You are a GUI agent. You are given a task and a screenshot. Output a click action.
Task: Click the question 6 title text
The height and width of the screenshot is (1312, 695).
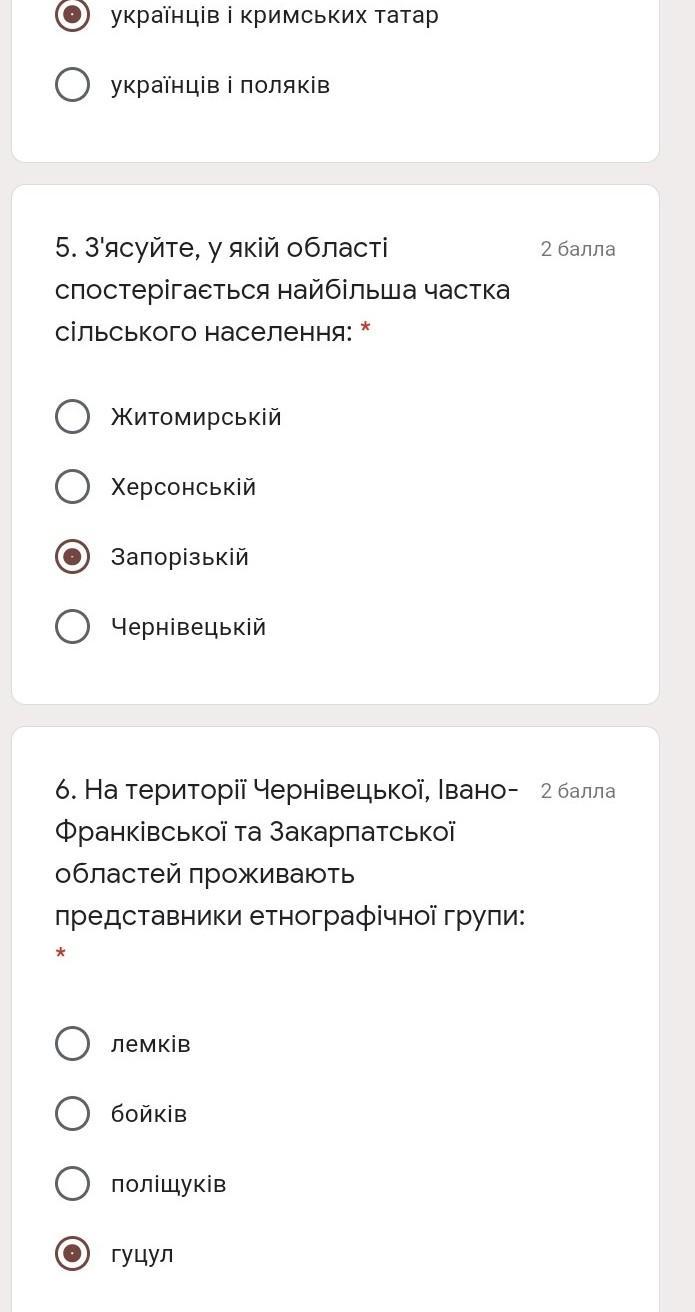click(290, 853)
